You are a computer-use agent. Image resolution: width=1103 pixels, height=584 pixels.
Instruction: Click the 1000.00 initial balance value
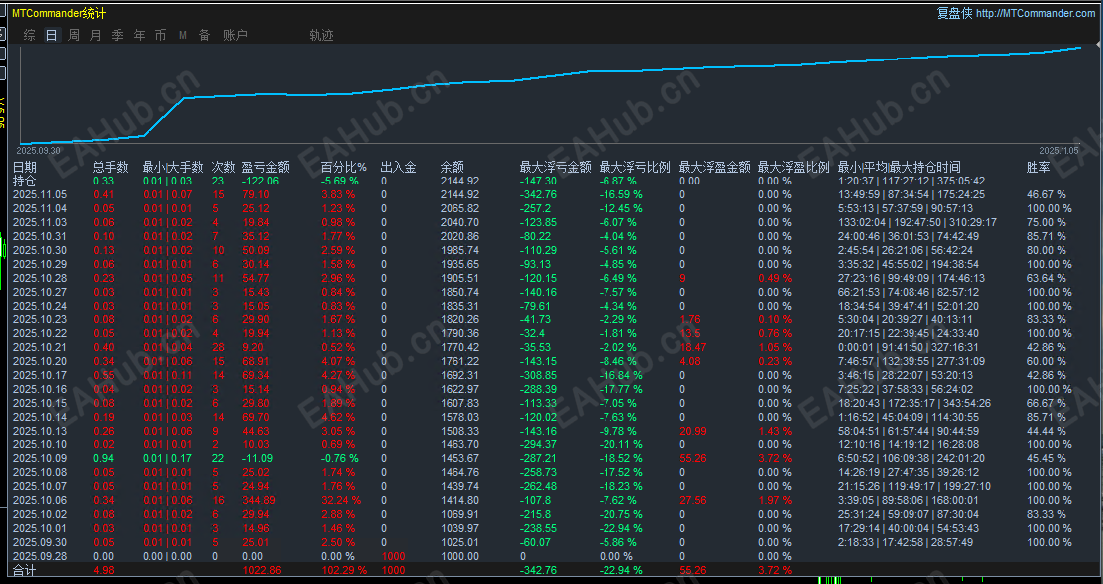tap(459, 556)
